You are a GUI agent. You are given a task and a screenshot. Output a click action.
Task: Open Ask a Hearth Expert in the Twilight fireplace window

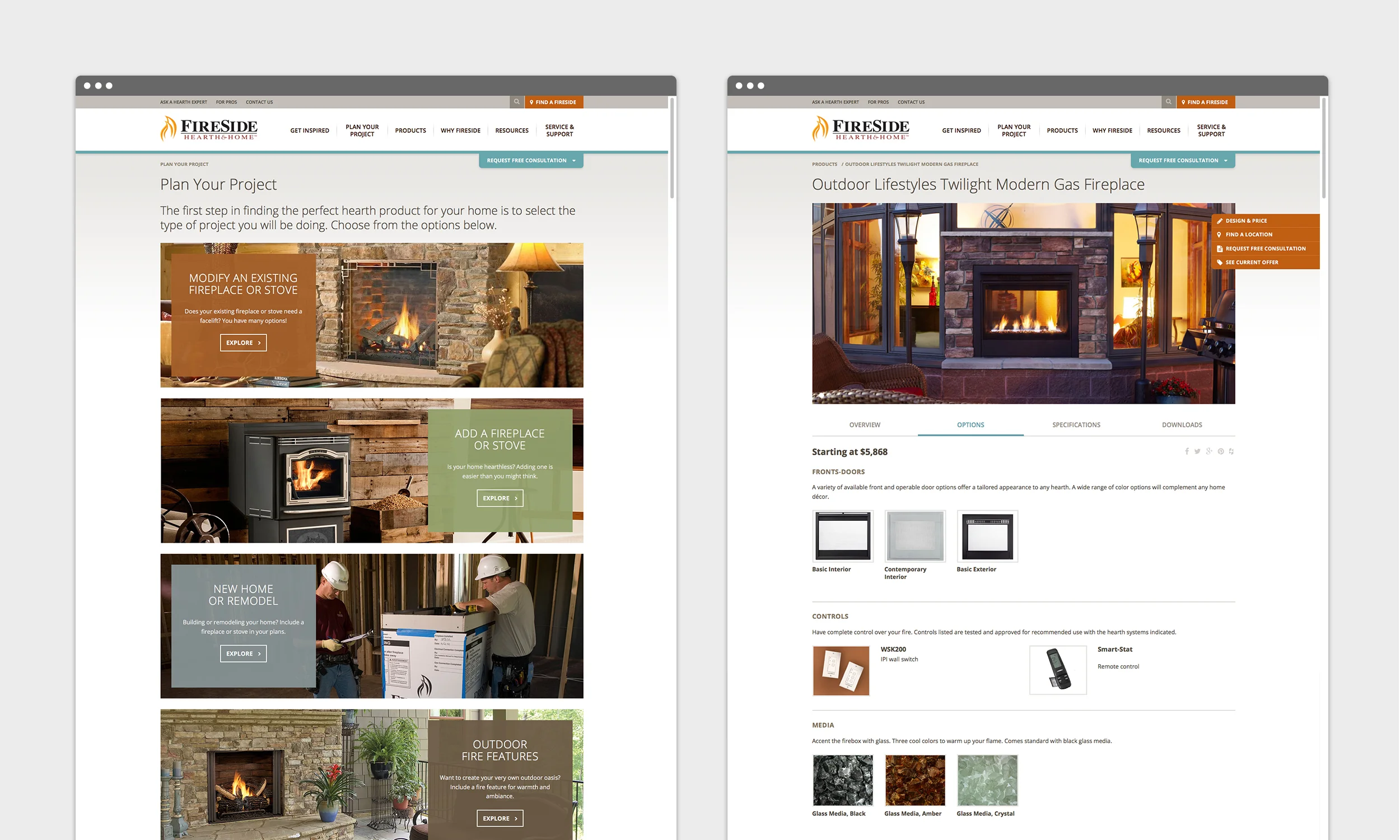[x=836, y=102]
